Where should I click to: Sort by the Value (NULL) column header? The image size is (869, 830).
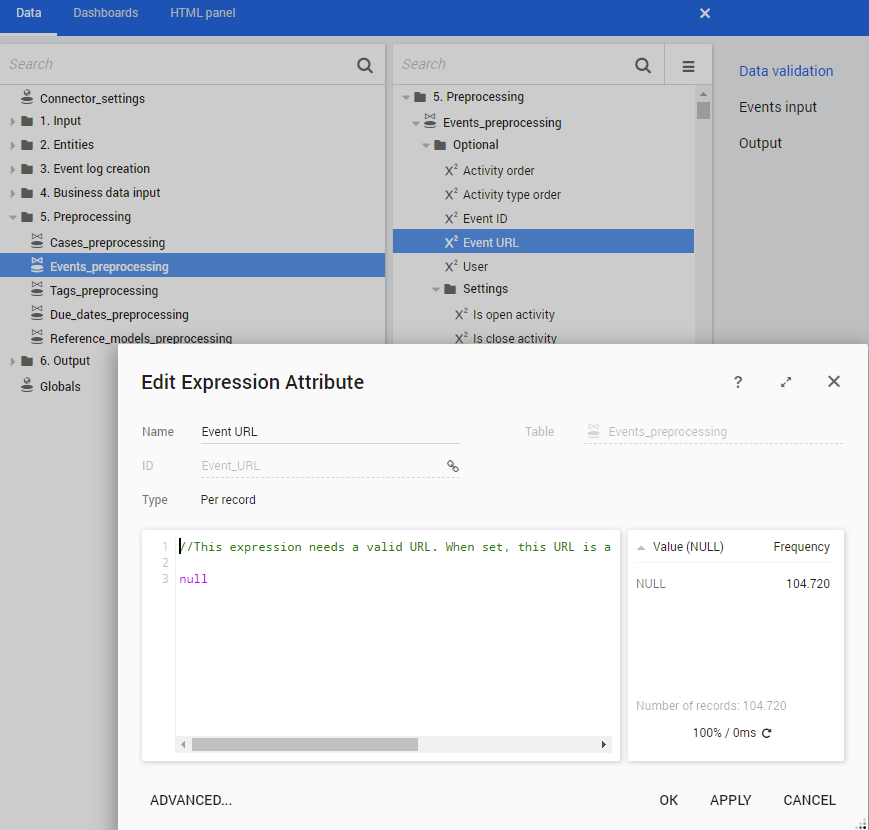687,547
